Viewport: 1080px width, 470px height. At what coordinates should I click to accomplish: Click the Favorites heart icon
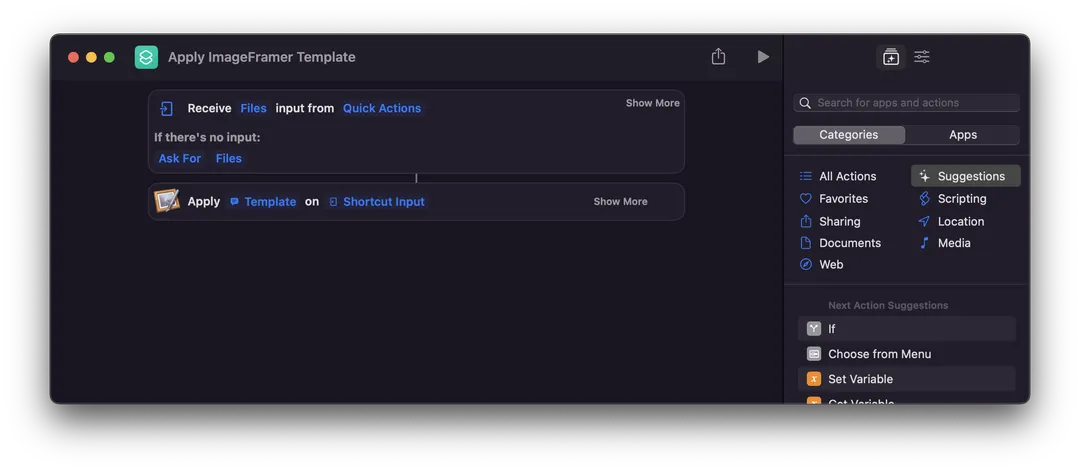tap(805, 198)
